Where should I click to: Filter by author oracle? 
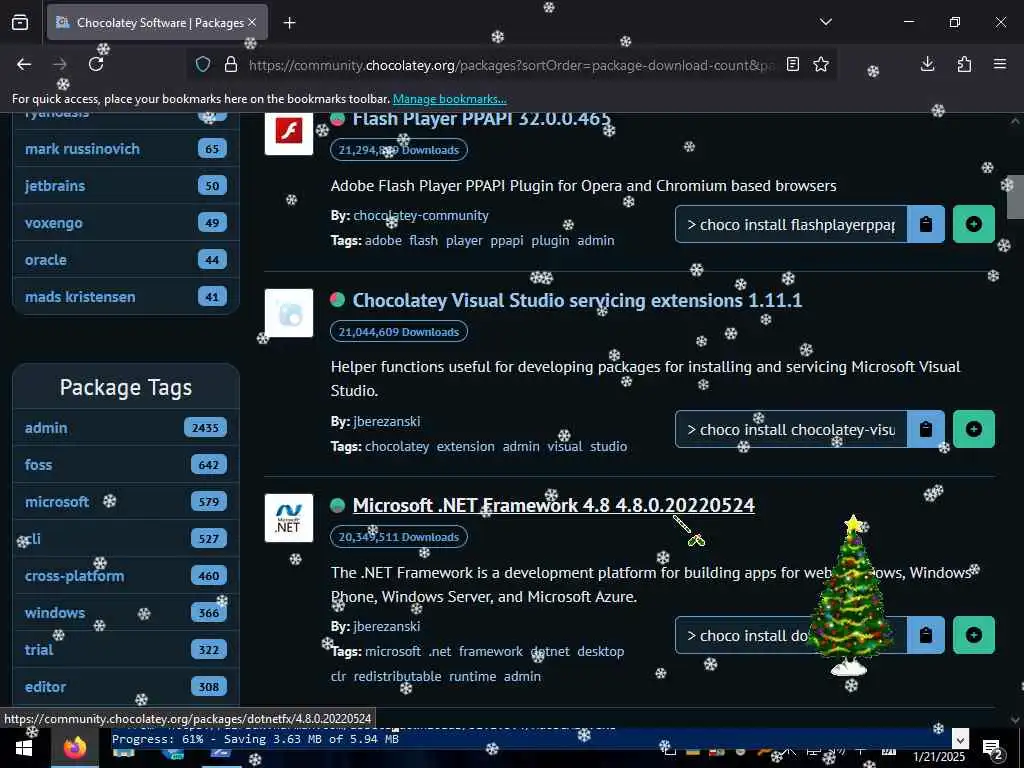(x=46, y=260)
